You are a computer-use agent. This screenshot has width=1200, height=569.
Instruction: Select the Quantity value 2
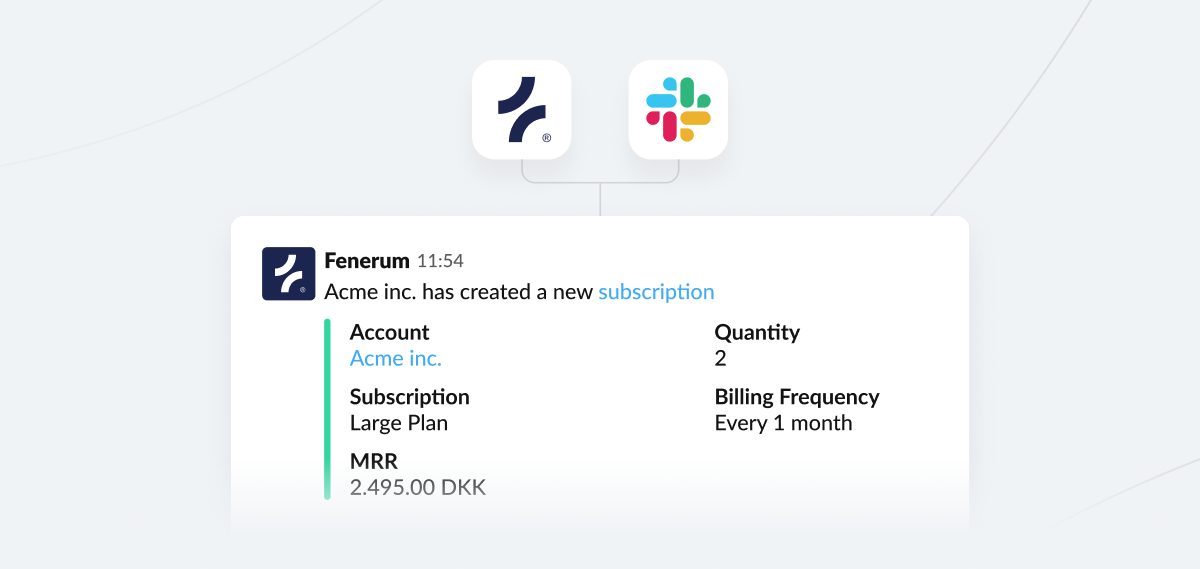720,358
